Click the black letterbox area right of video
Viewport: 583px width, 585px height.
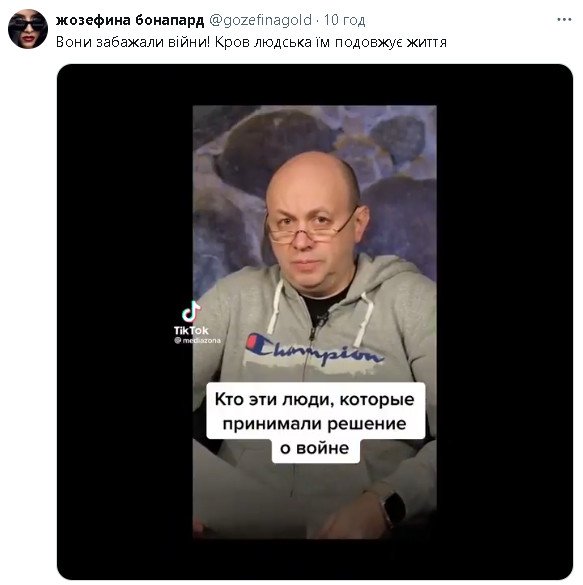click(504, 322)
